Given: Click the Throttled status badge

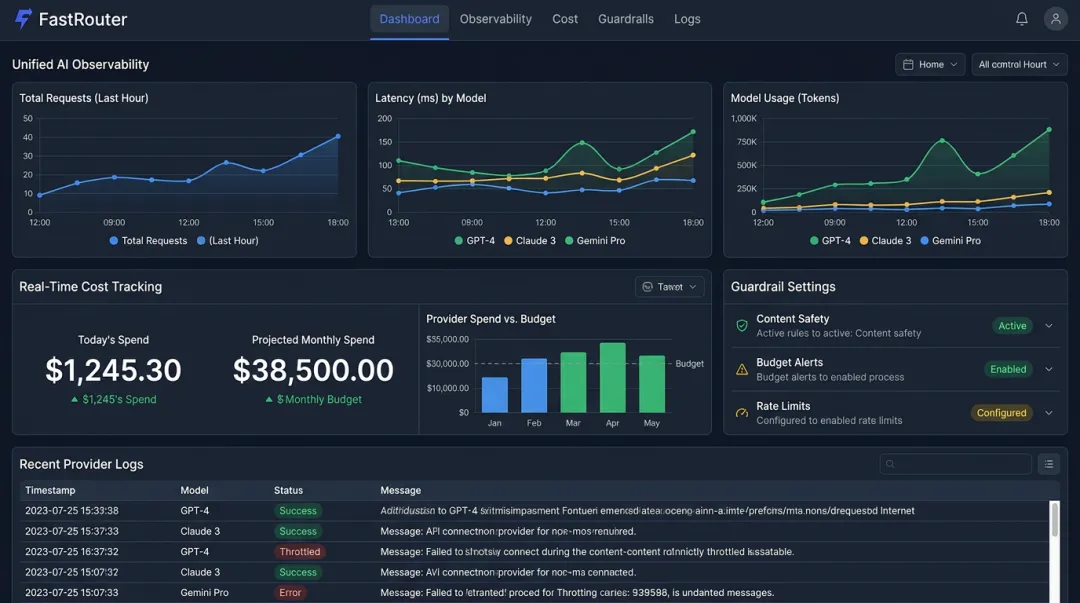Looking at the screenshot, I should click(x=300, y=551).
